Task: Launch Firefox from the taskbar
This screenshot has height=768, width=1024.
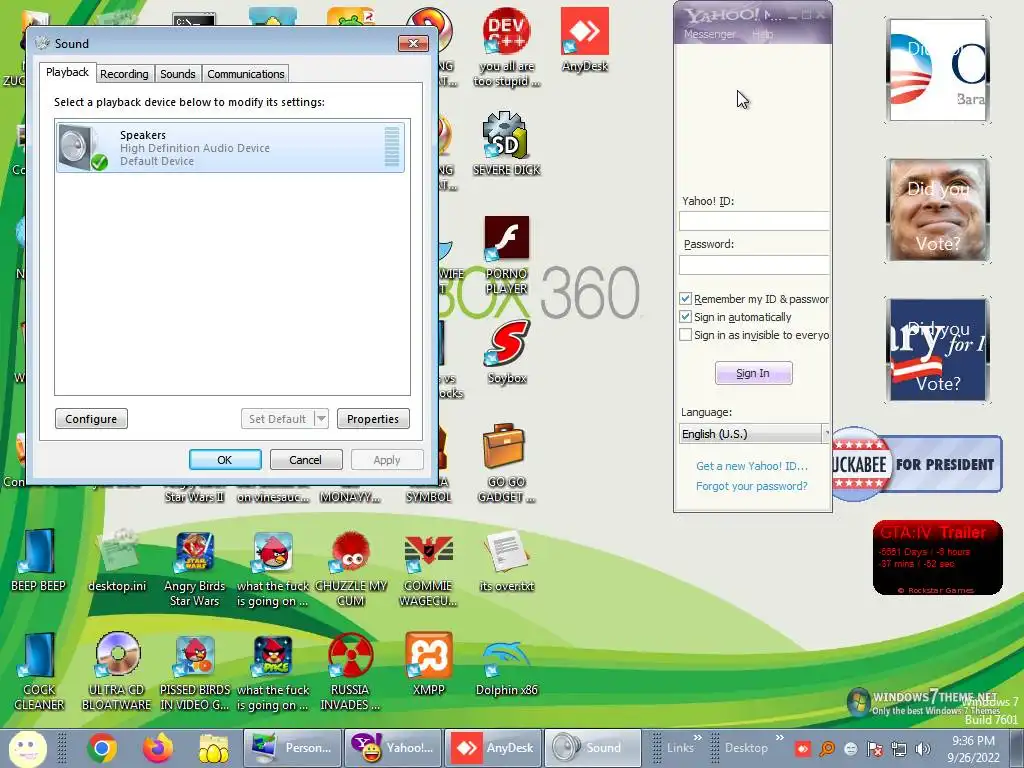Action: coord(158,748)
